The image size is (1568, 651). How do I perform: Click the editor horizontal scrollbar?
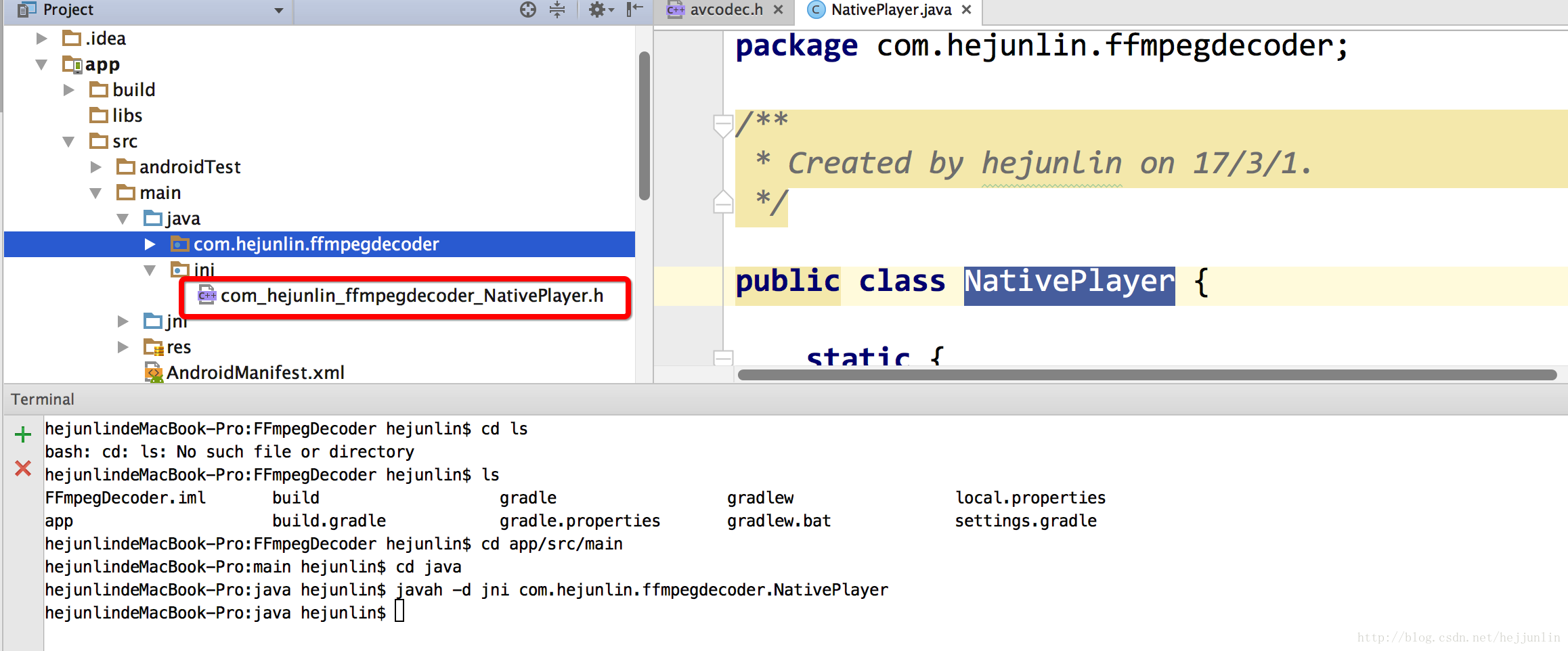coord(1147,375)
